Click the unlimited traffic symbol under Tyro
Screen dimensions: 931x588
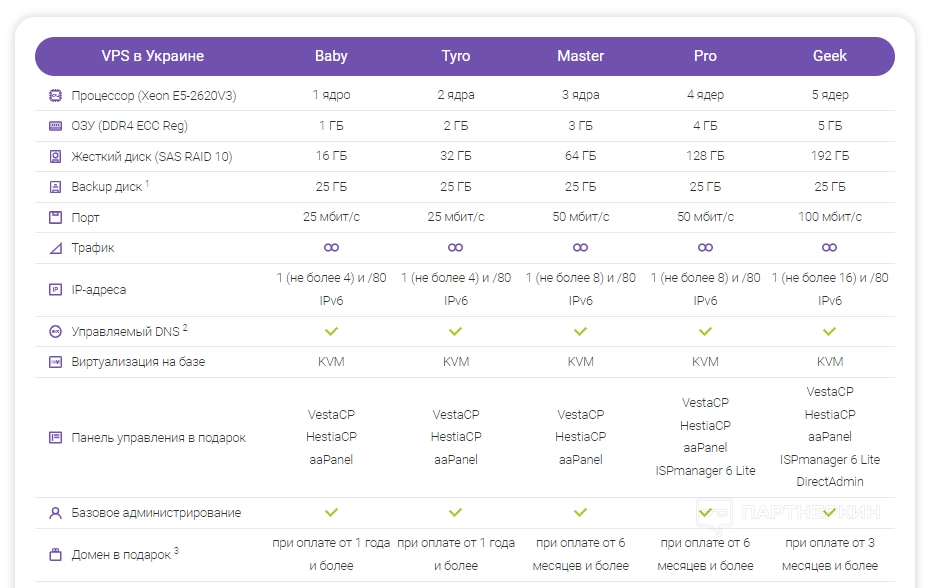click(455, 247)
